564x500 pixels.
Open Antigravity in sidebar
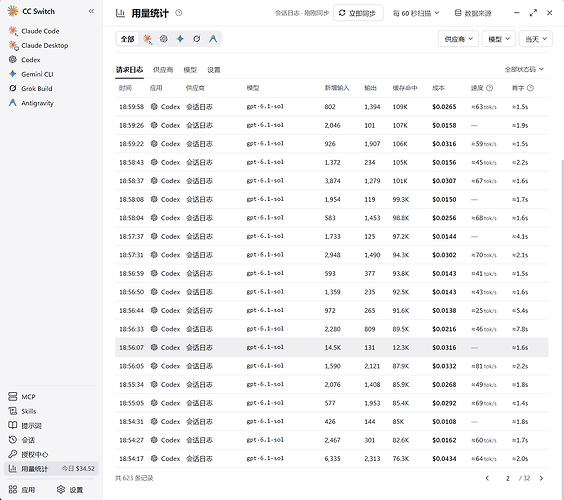coord(31,103)
